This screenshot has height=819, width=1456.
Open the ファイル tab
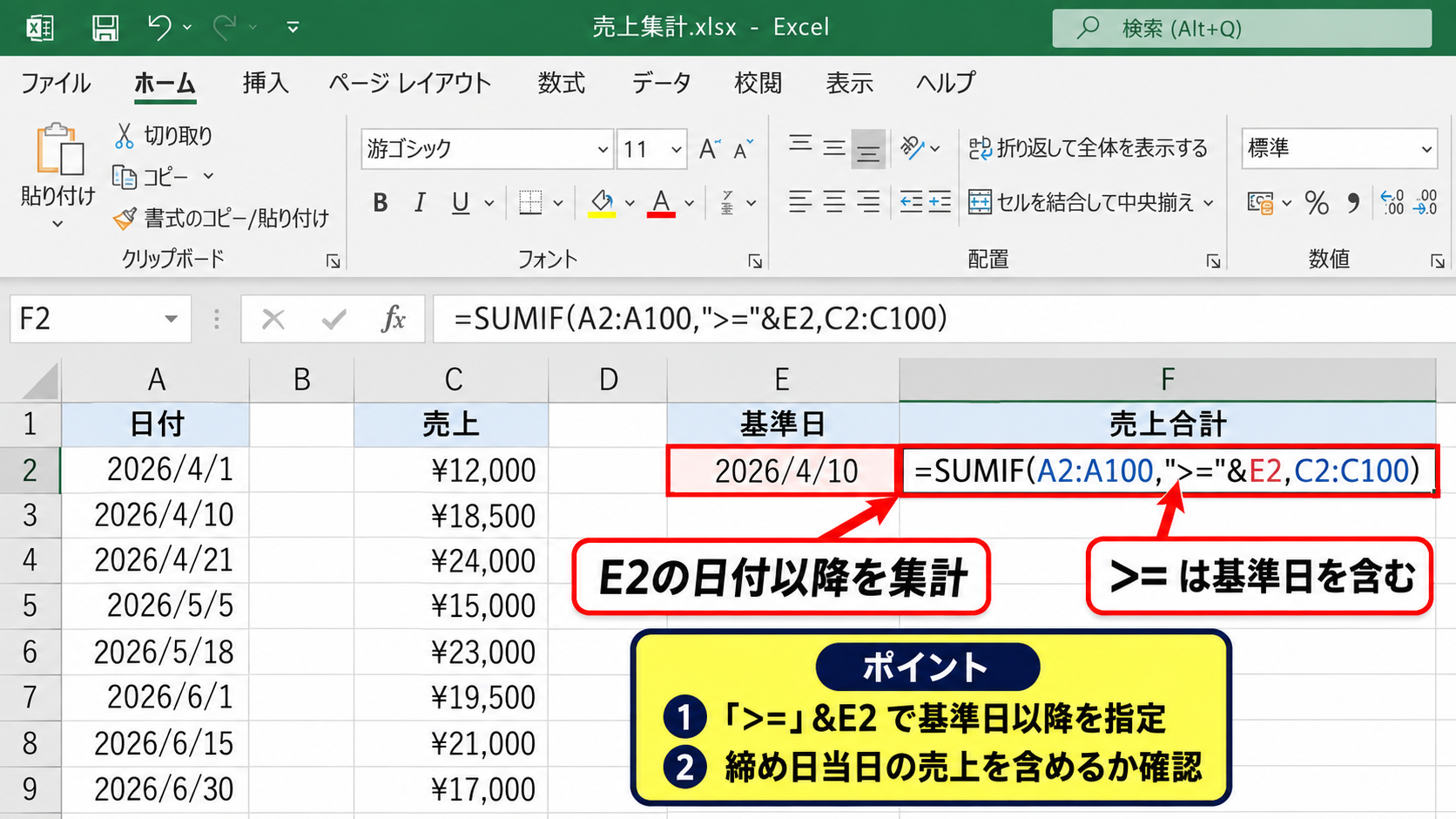click(56, 83)
